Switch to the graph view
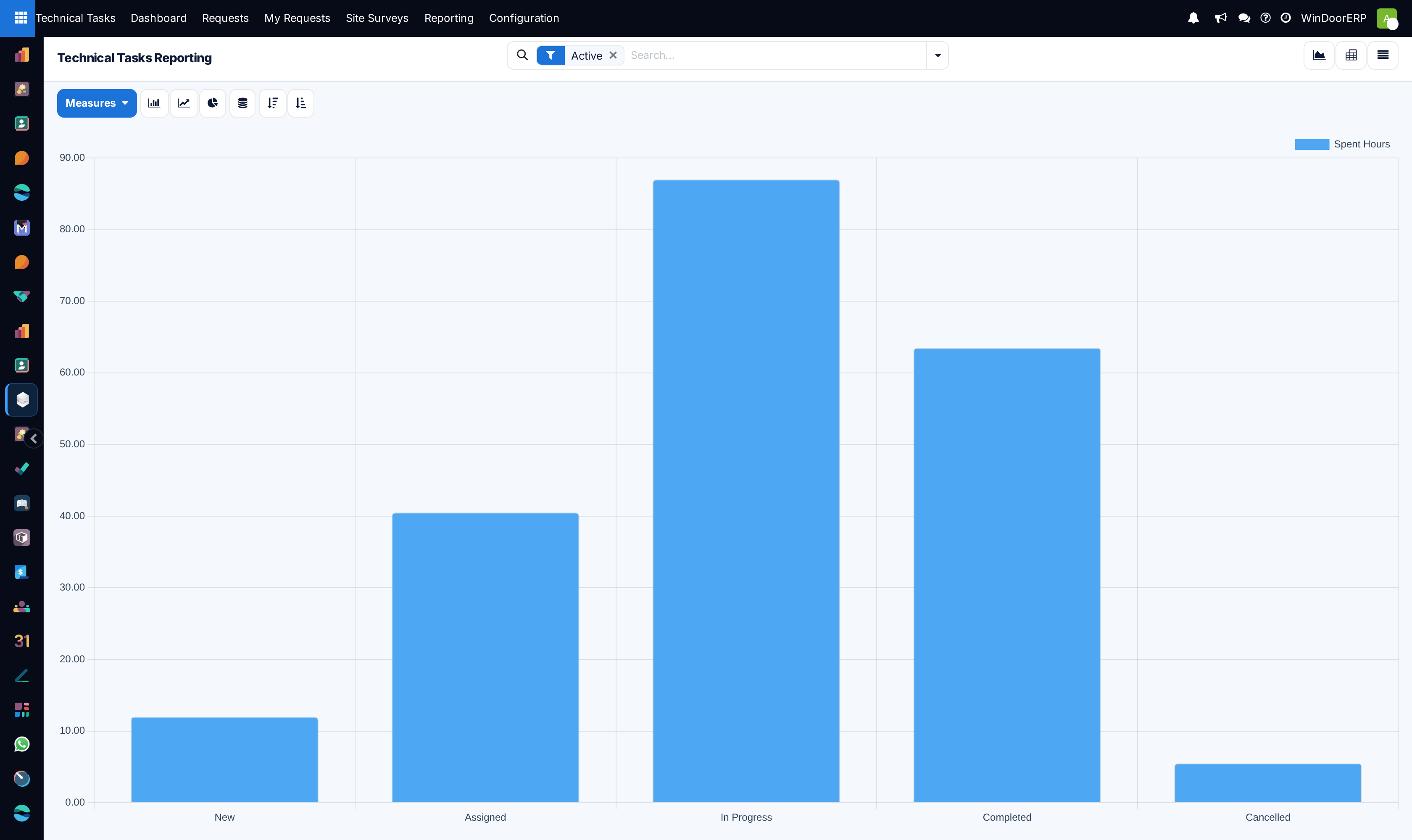1412x840 pixels. (x=1319, y=55)
